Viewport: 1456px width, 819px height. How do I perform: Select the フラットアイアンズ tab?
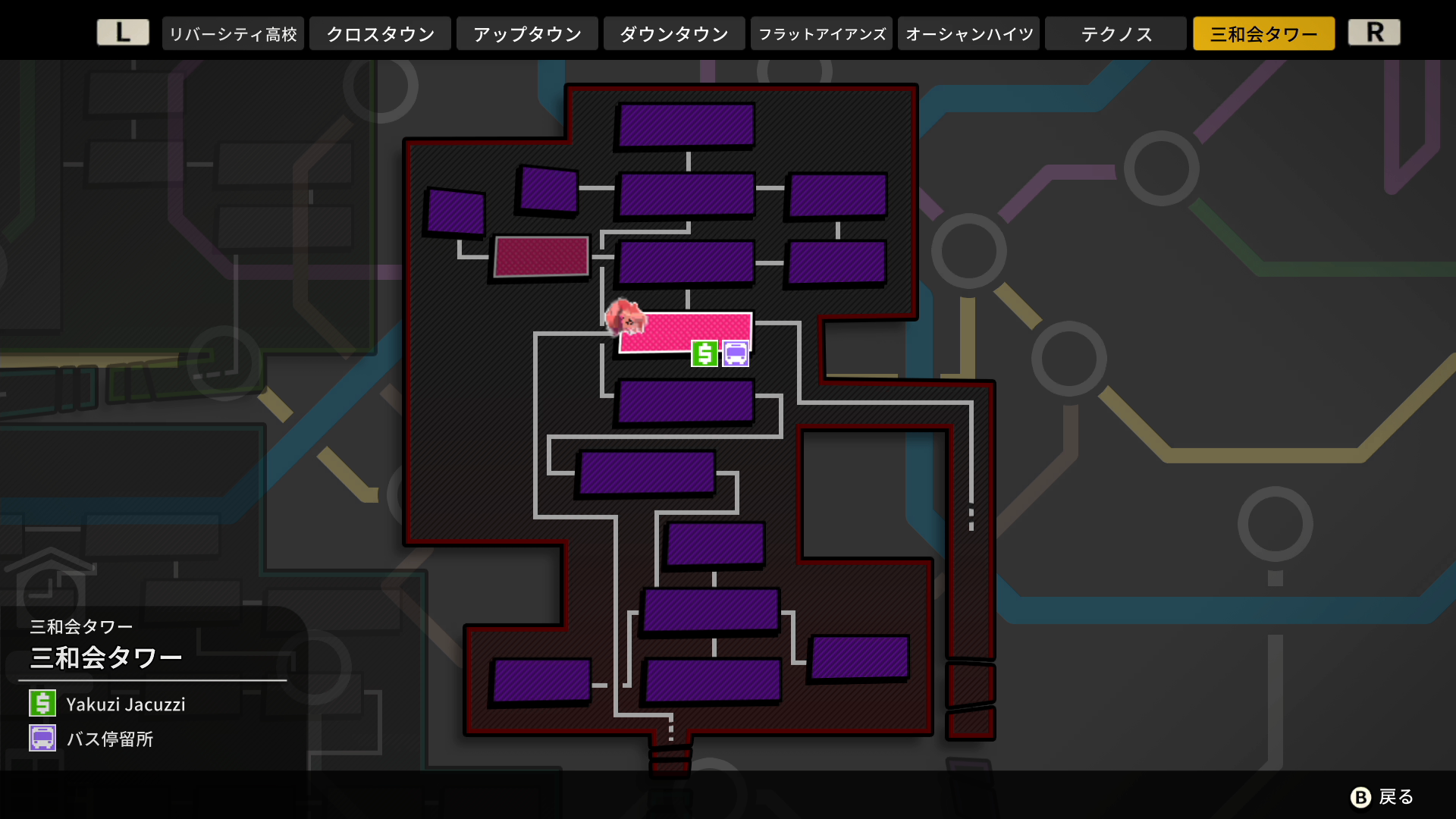coord(821,33)
